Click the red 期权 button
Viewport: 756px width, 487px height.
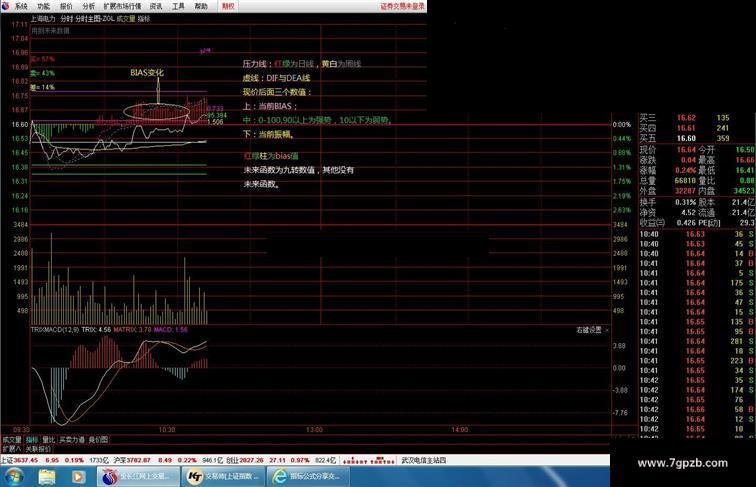[x=228, y=6]
